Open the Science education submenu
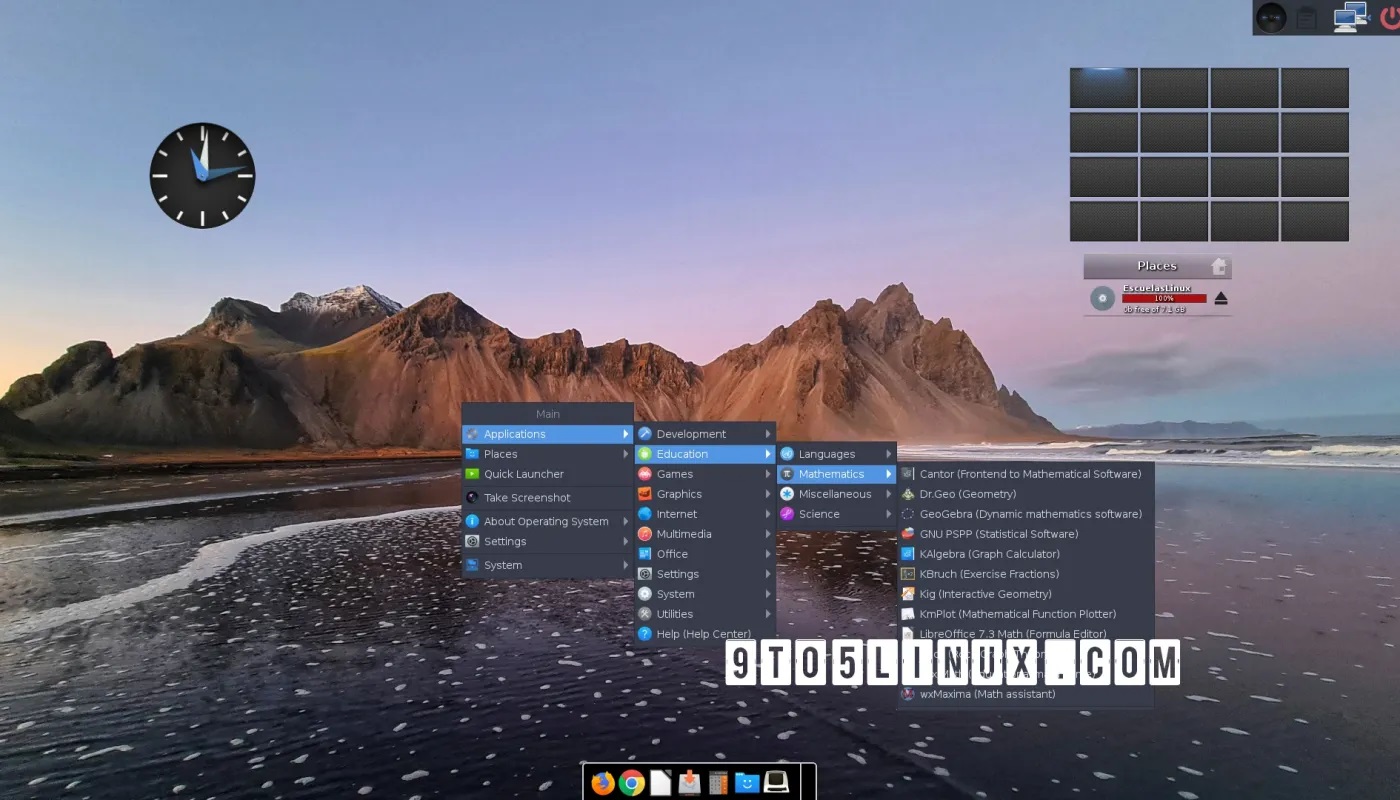The image size is (1400, 800). (837, 514)
